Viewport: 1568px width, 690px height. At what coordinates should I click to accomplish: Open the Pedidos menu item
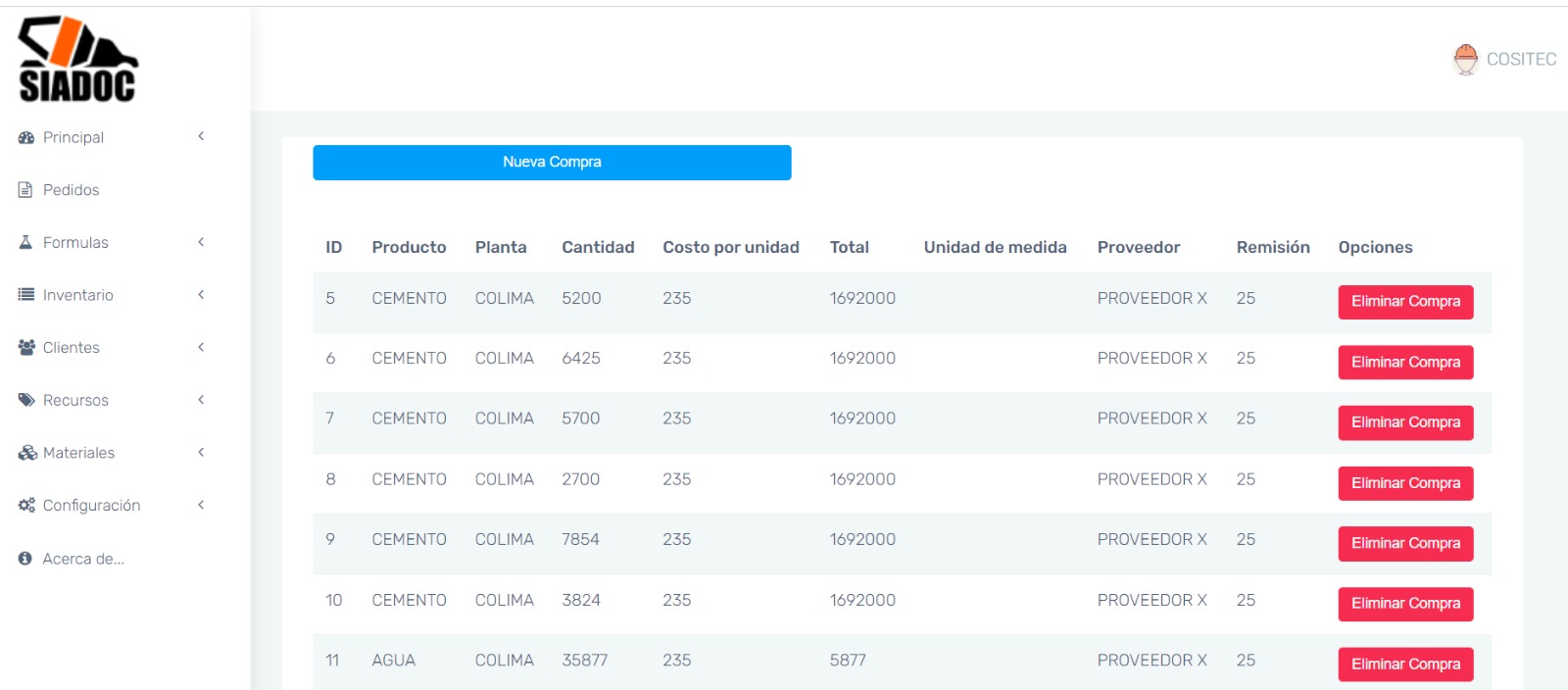pyautogui.click(x=71, y=190)
